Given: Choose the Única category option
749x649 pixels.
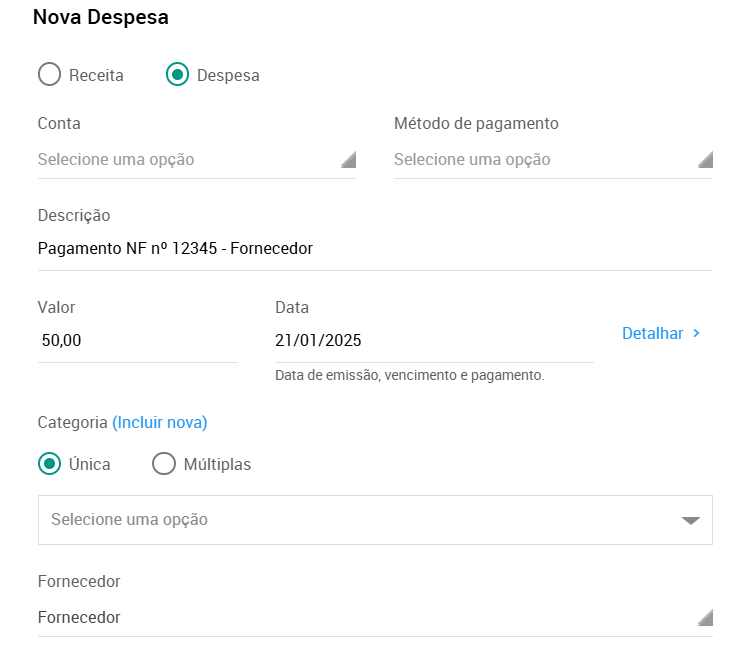Looking at the screenshot, I should [49, 464].
